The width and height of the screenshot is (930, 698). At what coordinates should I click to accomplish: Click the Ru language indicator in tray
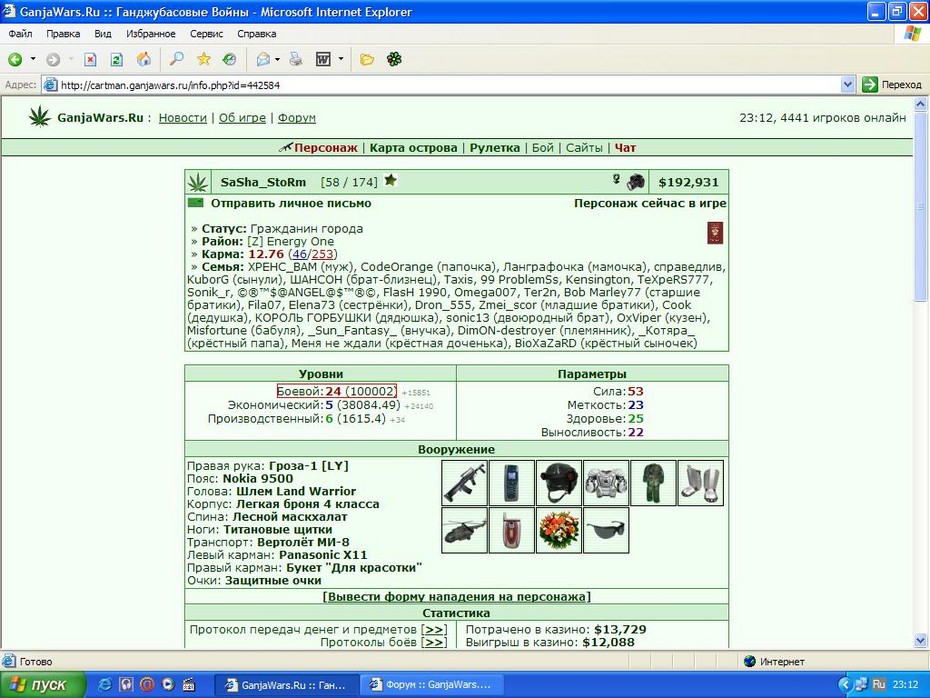coord(878,684)
